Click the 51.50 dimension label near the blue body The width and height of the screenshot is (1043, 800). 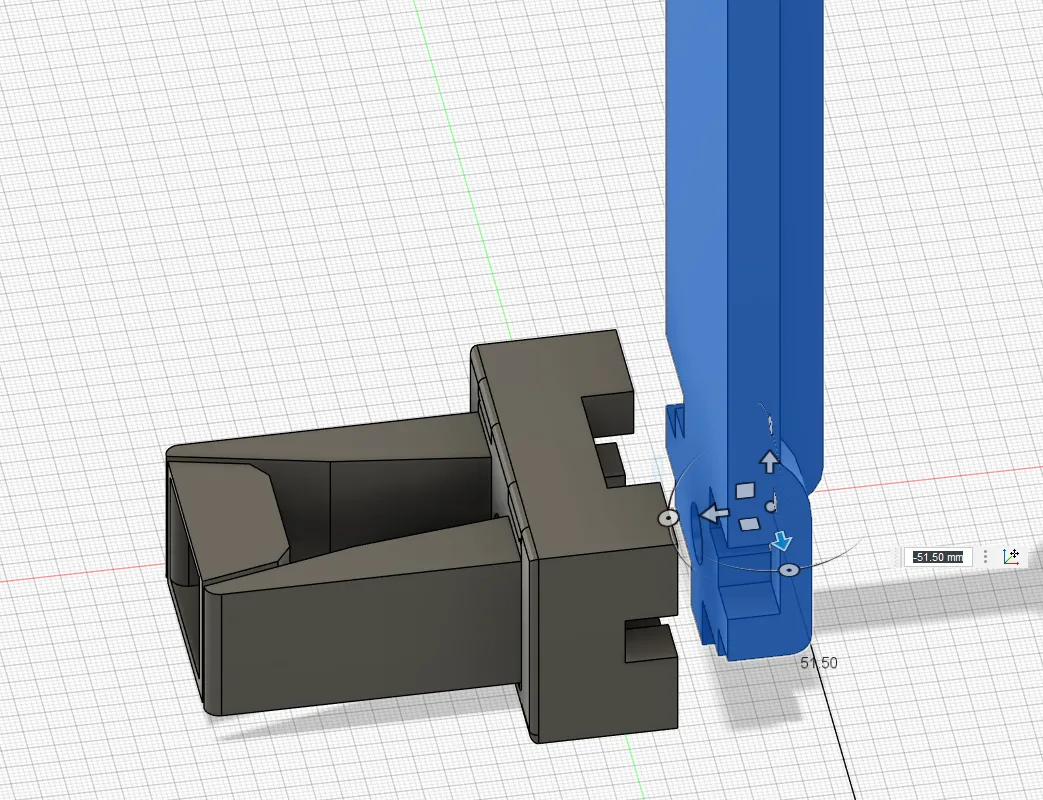point(819,663)
